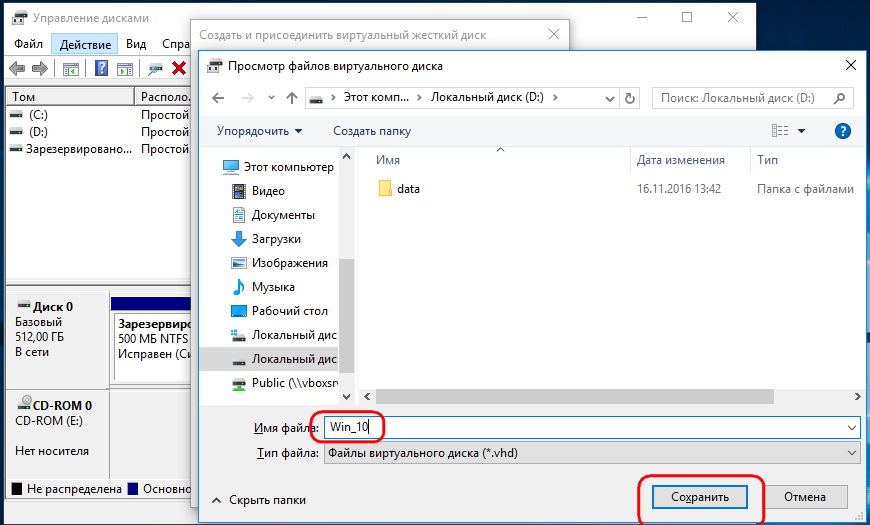Viewport: 870px width, 525px height.
Task: Open Help via the blue question toolbar icon
Action: [x=102, y=68]
